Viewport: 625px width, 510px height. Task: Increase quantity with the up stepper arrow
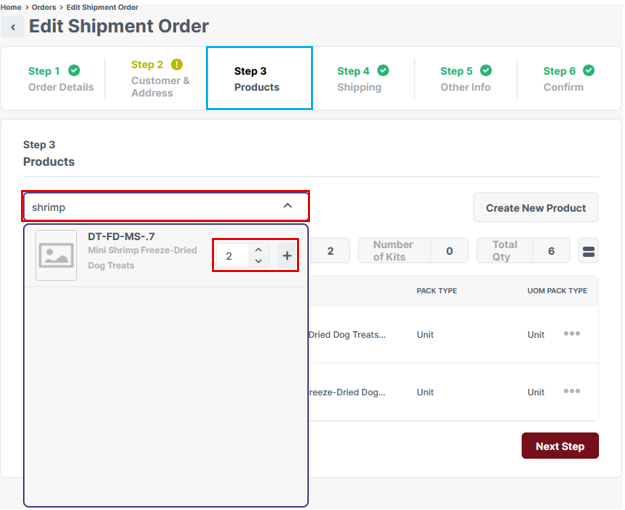click(259, 250)
